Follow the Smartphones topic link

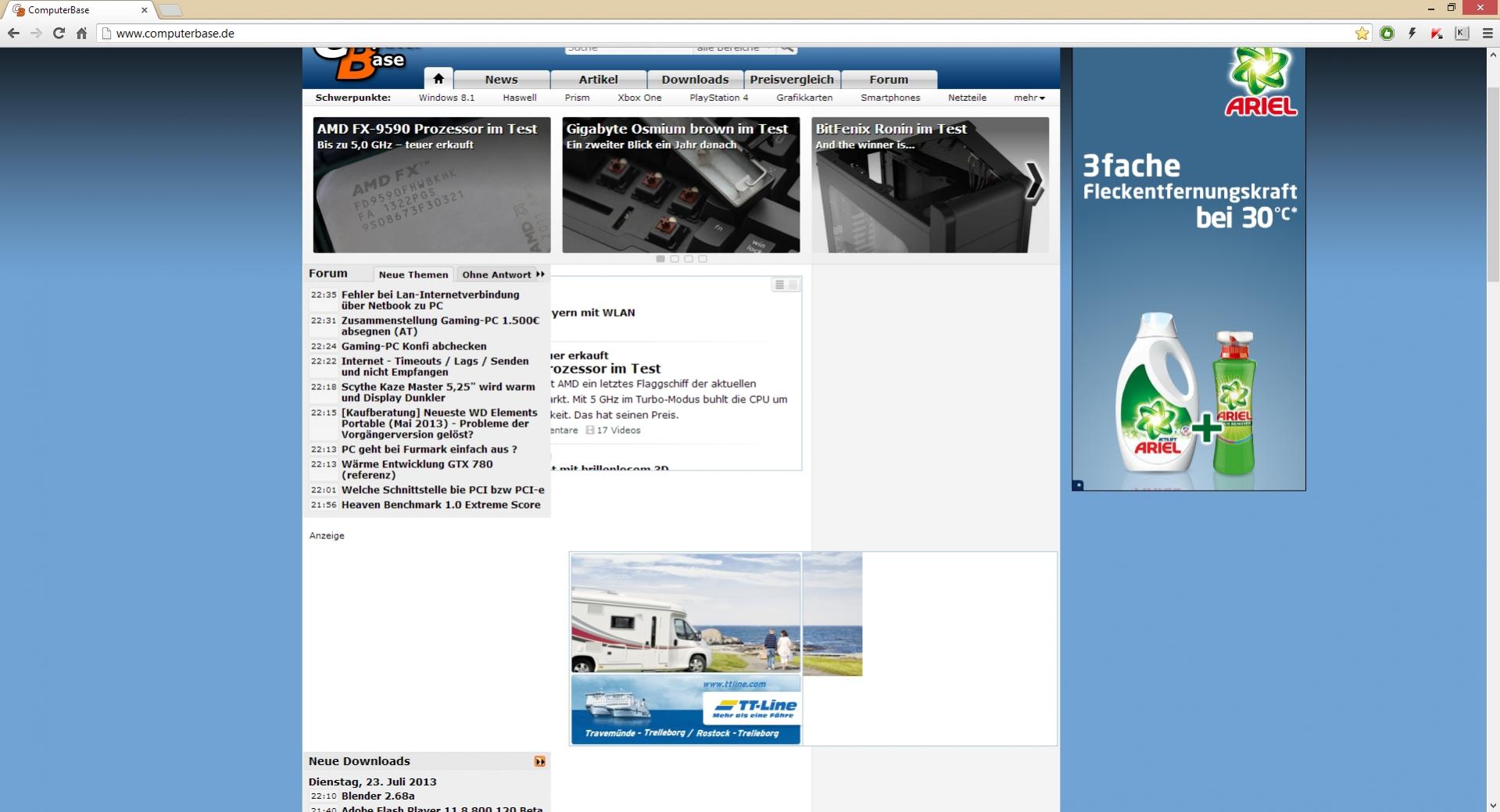click(x=890, y=98)
